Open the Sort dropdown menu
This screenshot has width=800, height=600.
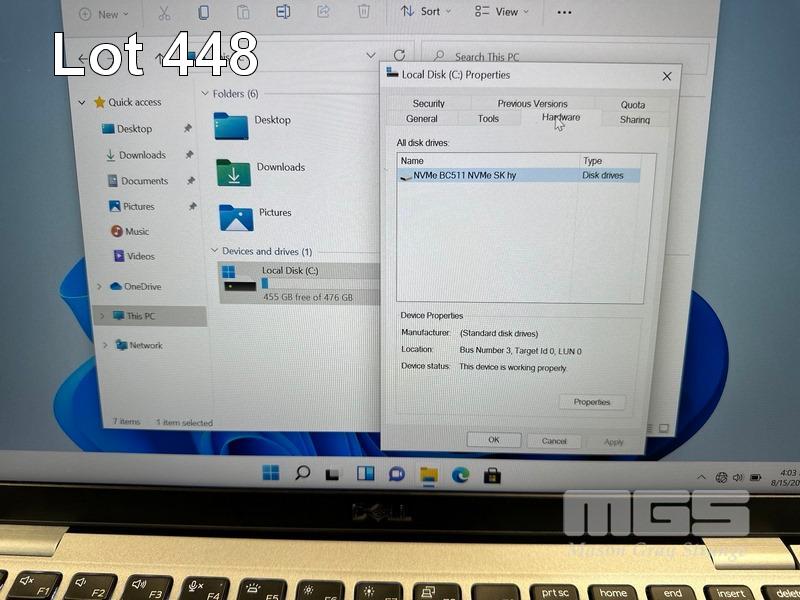[426, 12]
